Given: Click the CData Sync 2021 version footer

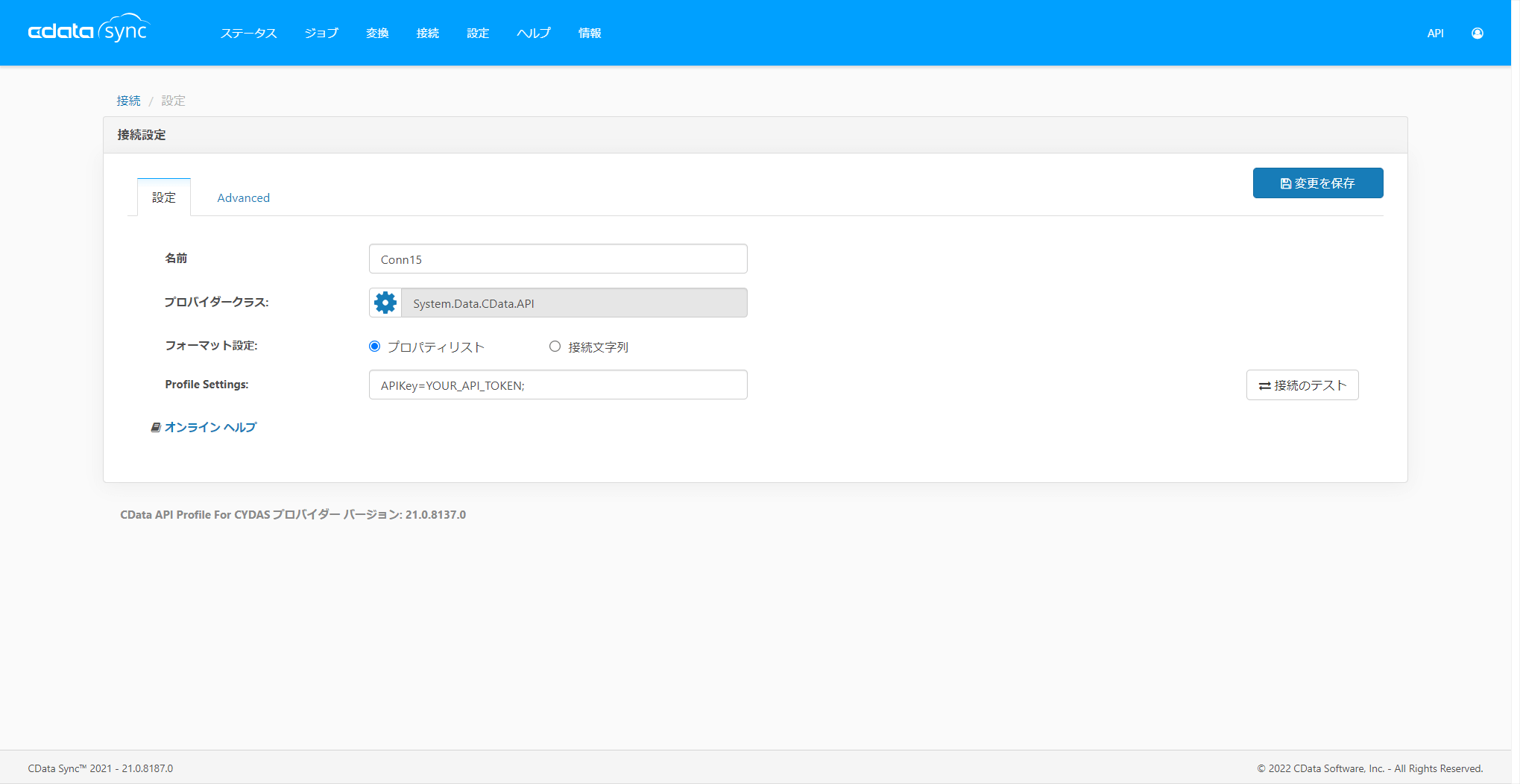Looking at the screenshot, I should tap(101, 768).
